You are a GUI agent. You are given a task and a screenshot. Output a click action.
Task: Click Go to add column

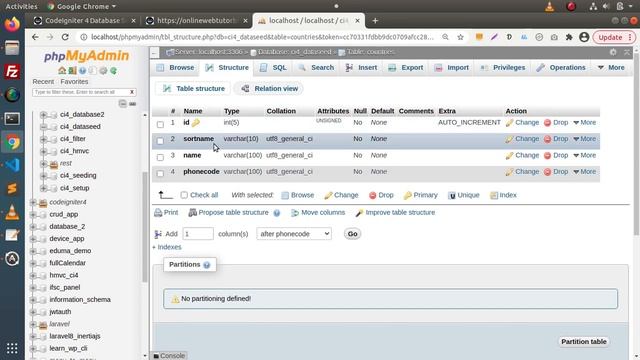point(352,234)
